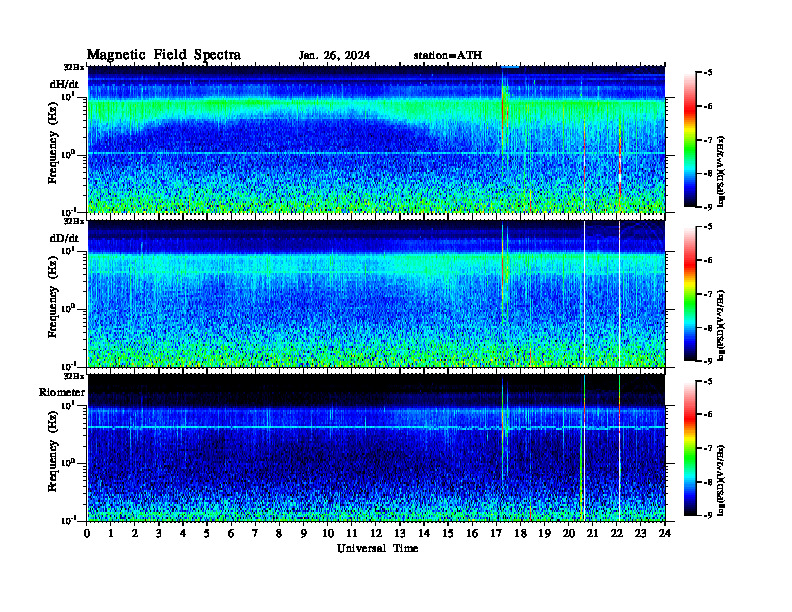792x612 pixels.
Task: Click the "21" hour tick label on the time axis
Action: coord(592,534)
